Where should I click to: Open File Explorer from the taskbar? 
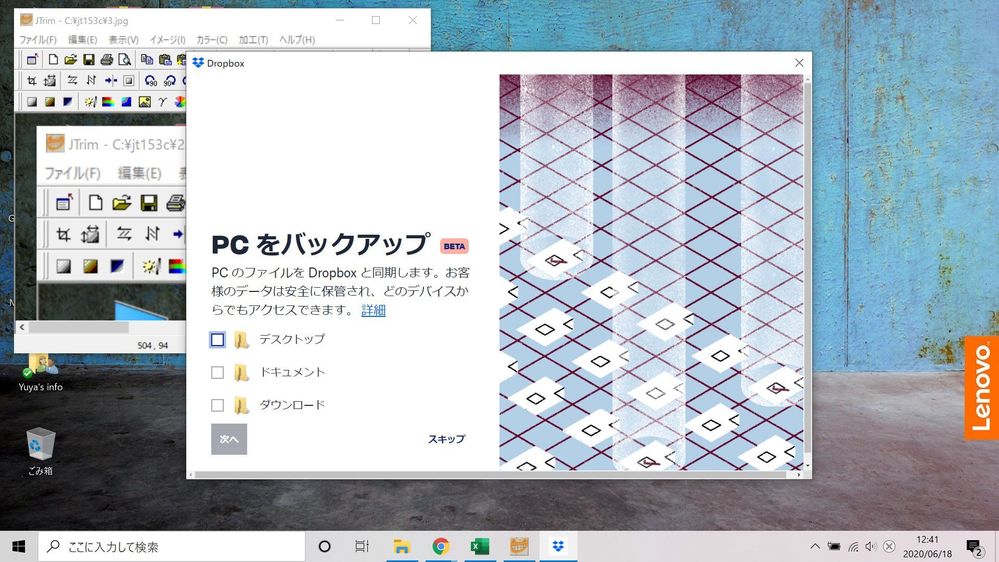pyautogui.click(x=401, y=546)
